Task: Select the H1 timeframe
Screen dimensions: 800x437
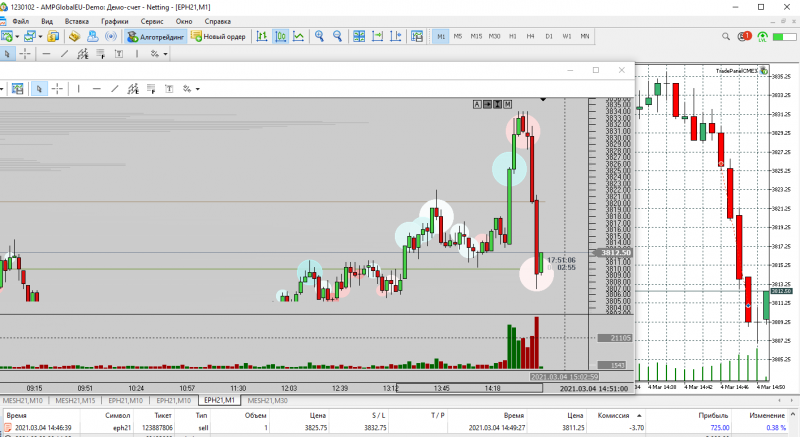Action: 513,36
